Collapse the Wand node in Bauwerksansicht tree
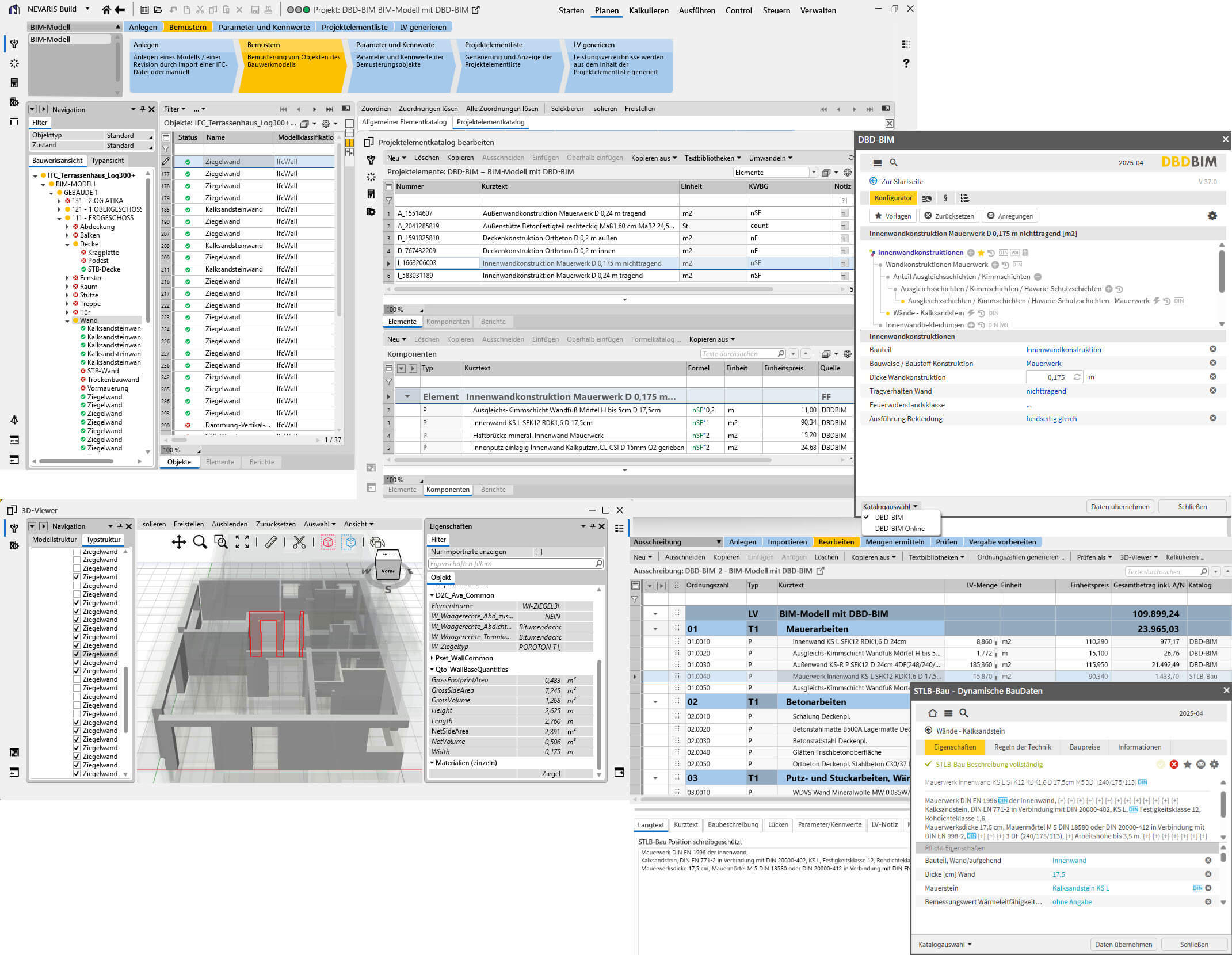 tap(67, 321)
